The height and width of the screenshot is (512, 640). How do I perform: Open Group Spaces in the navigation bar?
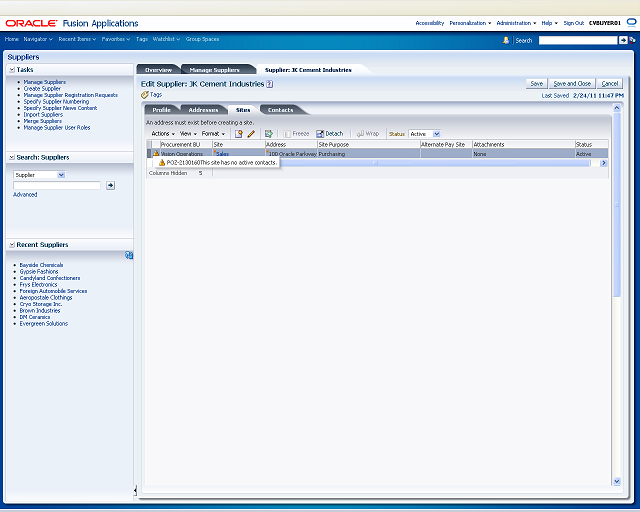coord(202,39)
